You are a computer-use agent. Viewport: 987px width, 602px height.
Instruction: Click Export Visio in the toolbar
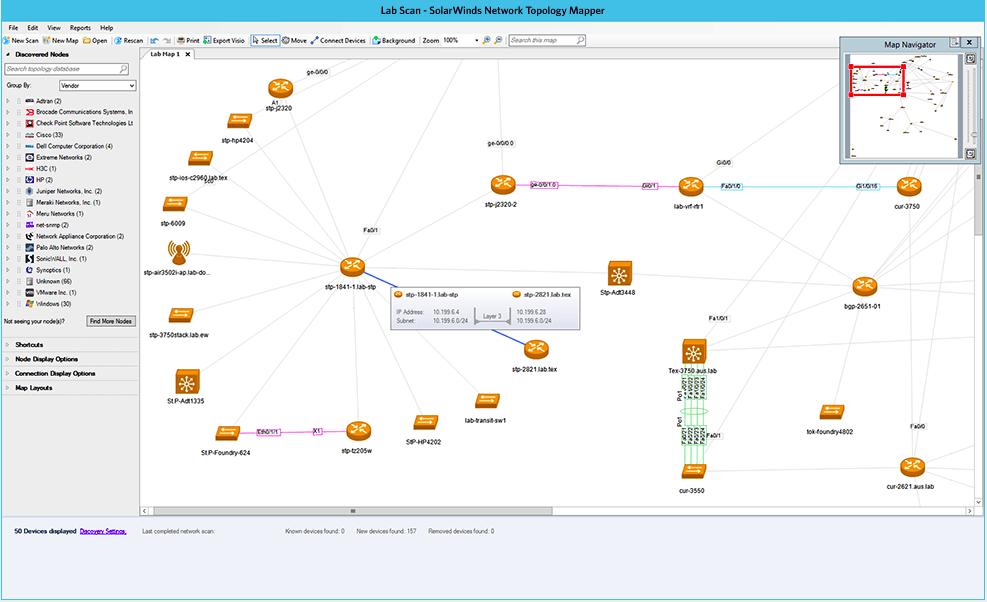[x=223, y=40]
